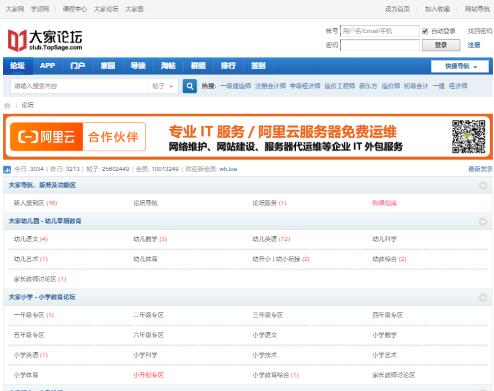
Task: Open the 帖子 search type dropdown
Action: 162,86
